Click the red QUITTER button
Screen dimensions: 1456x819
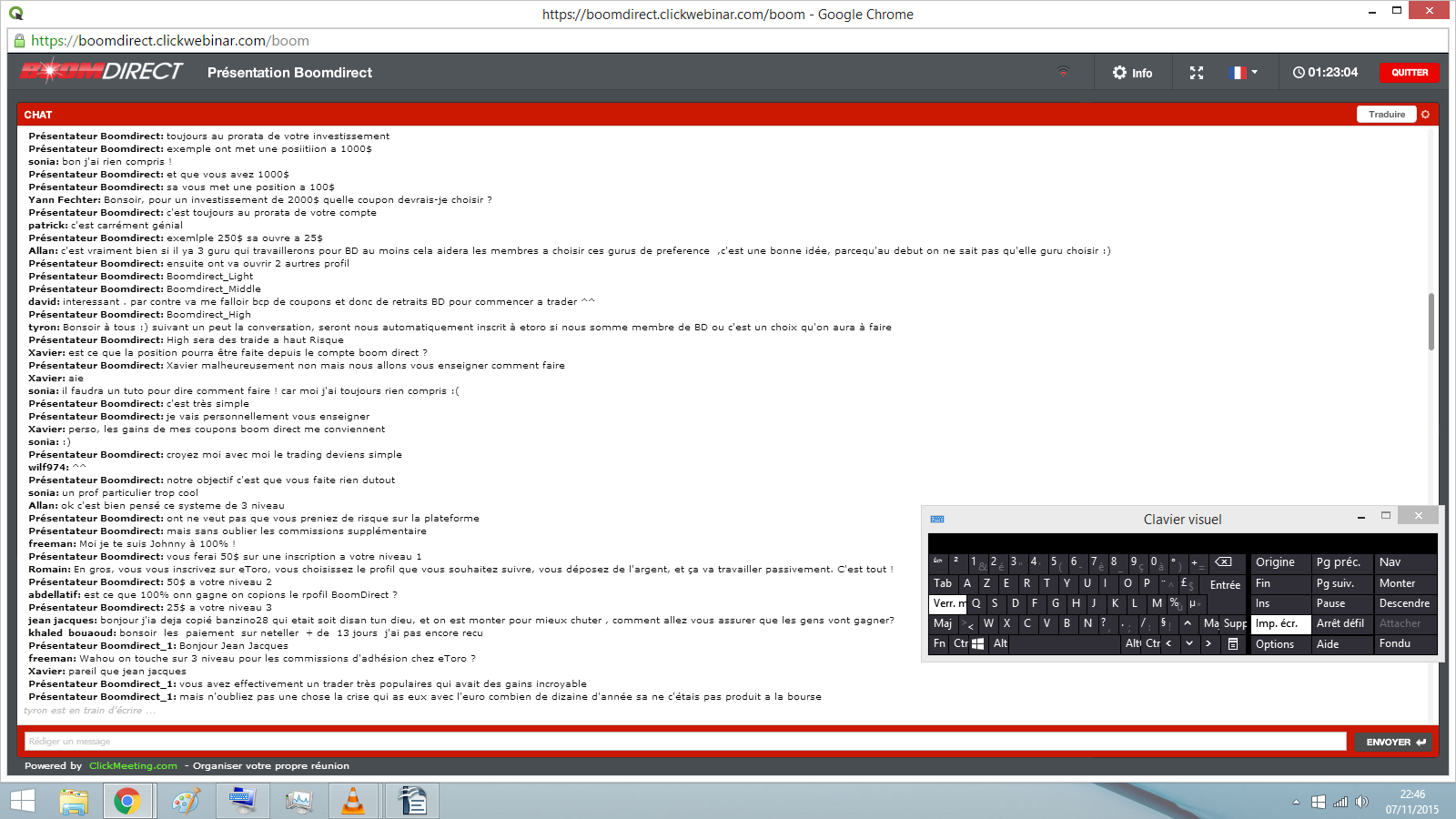pyautogui.click(x=1409, y=73)
